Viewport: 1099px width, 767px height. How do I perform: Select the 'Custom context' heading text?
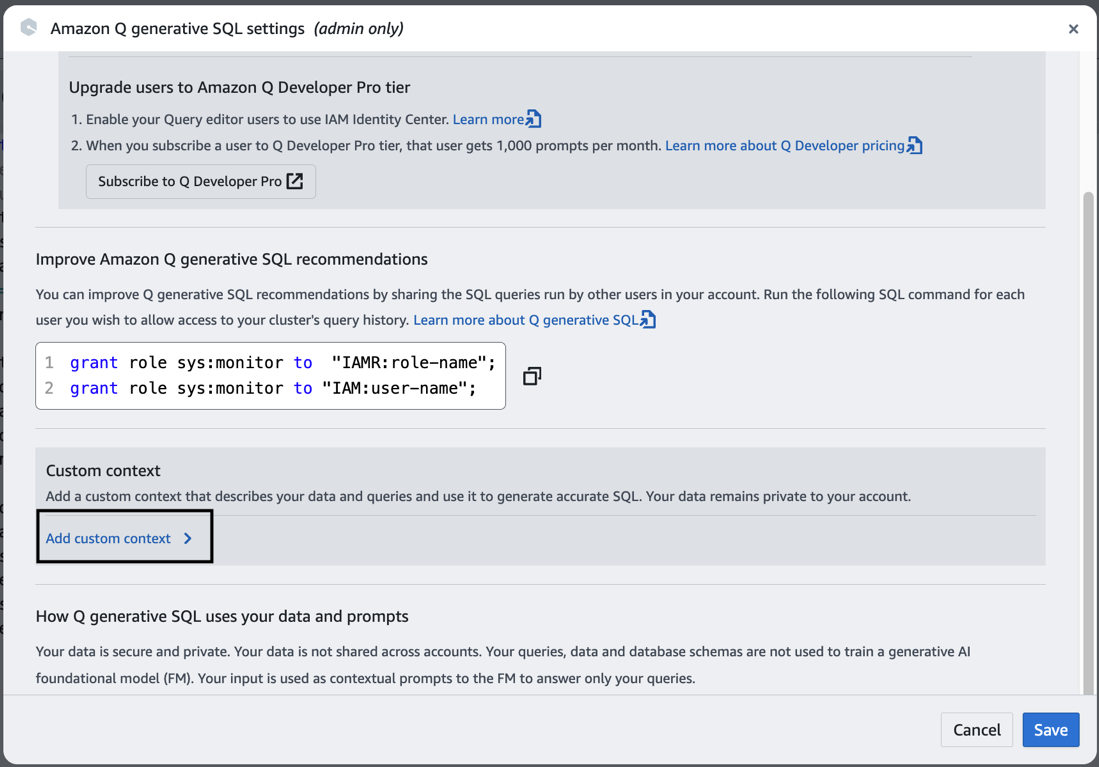click(103, 470)
